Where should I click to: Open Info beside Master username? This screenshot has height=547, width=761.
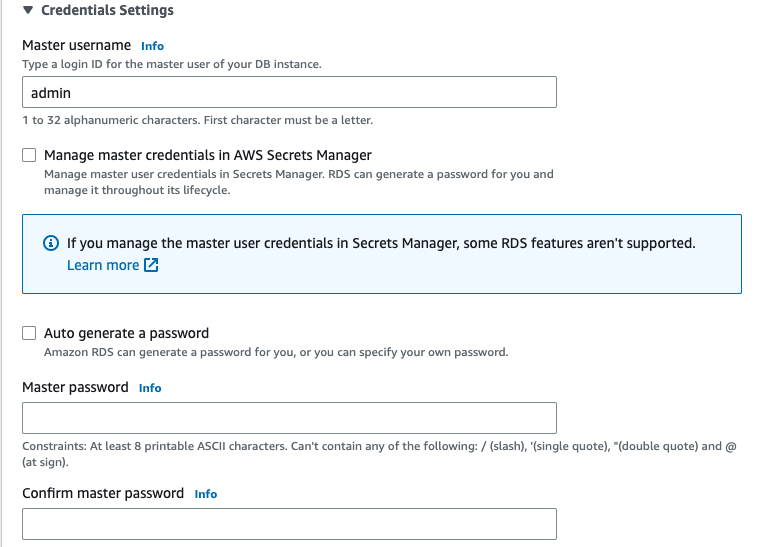tap(152, 46)
